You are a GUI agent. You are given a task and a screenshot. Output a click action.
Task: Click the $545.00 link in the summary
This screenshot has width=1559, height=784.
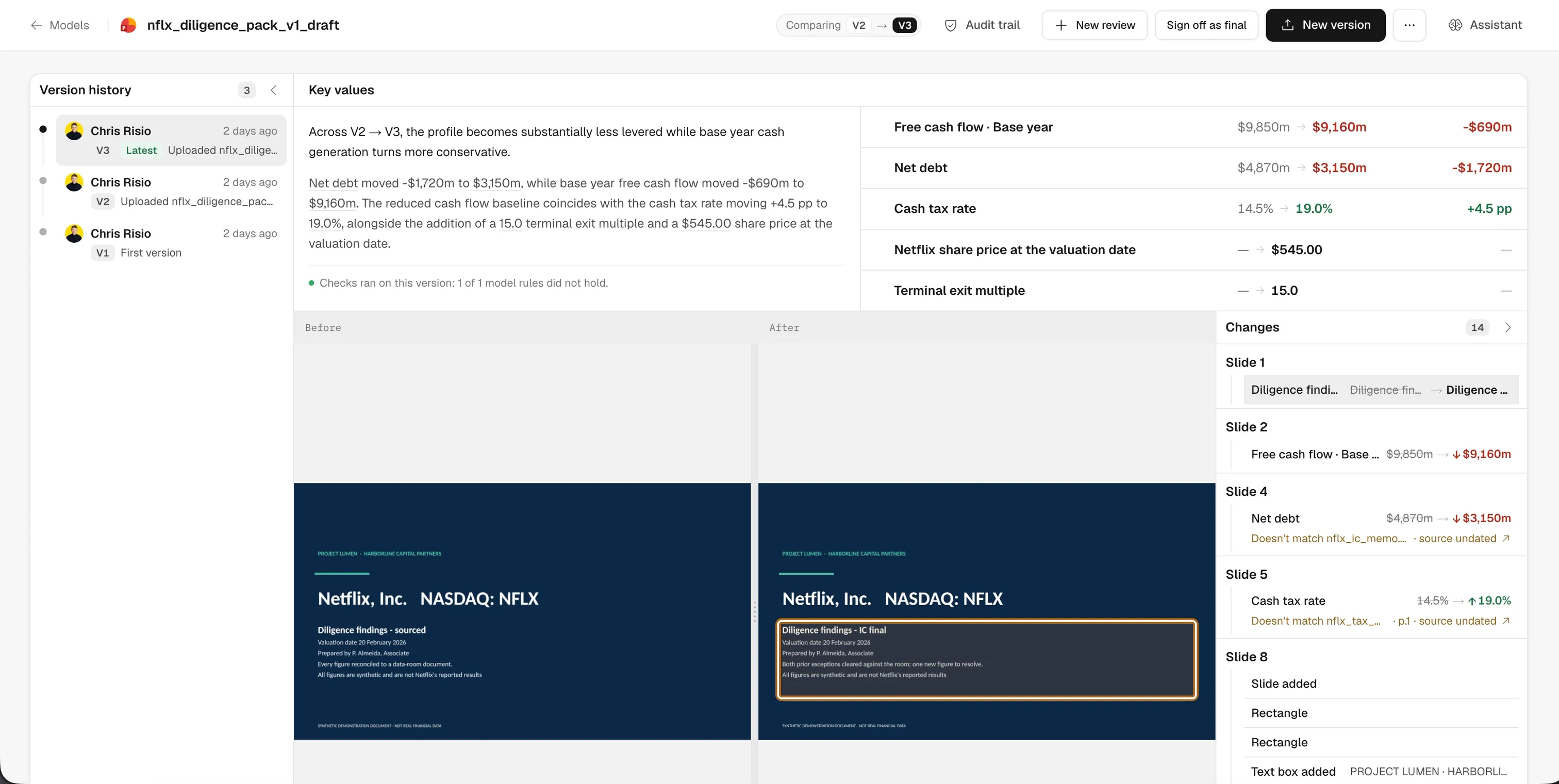point(706,223)
